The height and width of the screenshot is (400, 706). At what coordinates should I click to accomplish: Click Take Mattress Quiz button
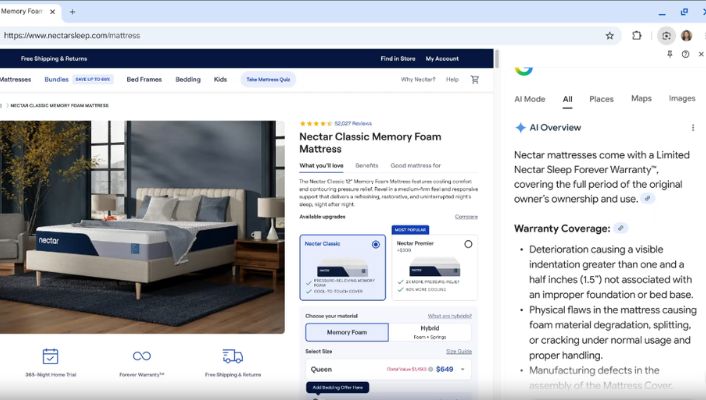[x=268, y=79]
